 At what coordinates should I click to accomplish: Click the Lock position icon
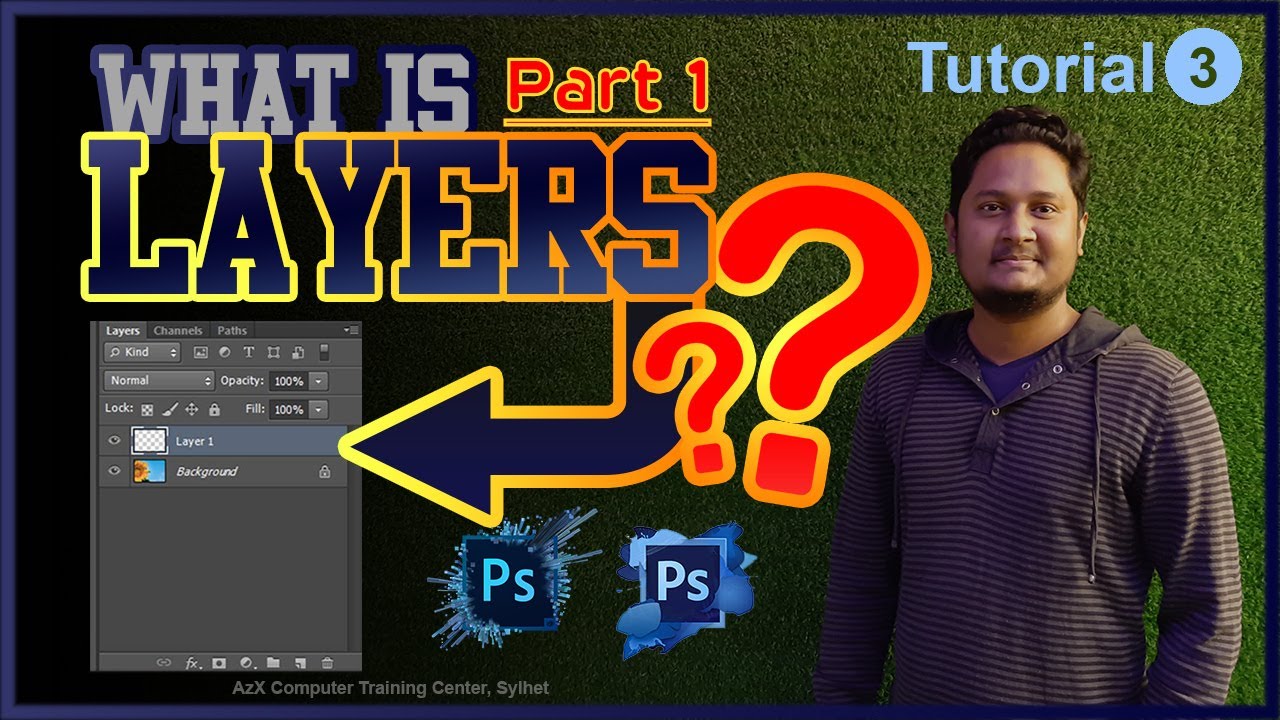click(192, 410)
